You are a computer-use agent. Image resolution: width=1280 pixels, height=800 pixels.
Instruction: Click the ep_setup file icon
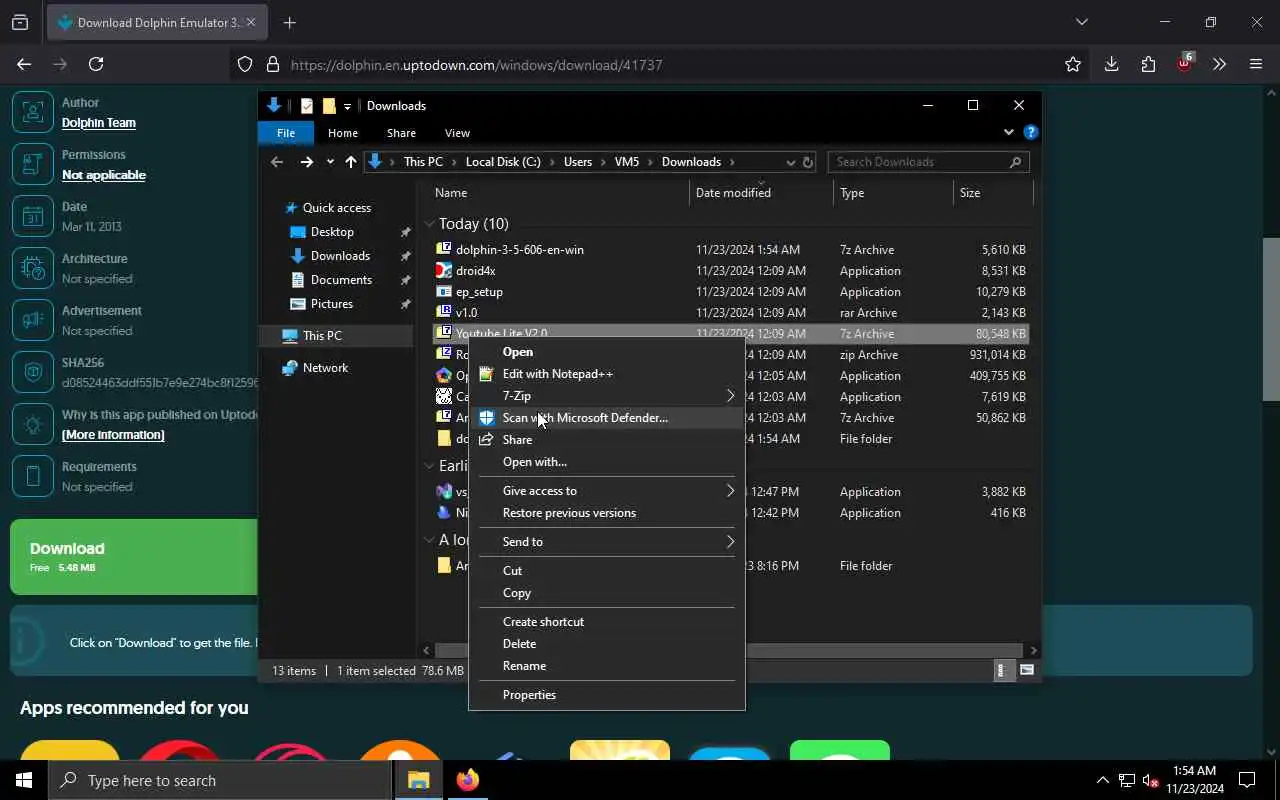coord(444,292)
